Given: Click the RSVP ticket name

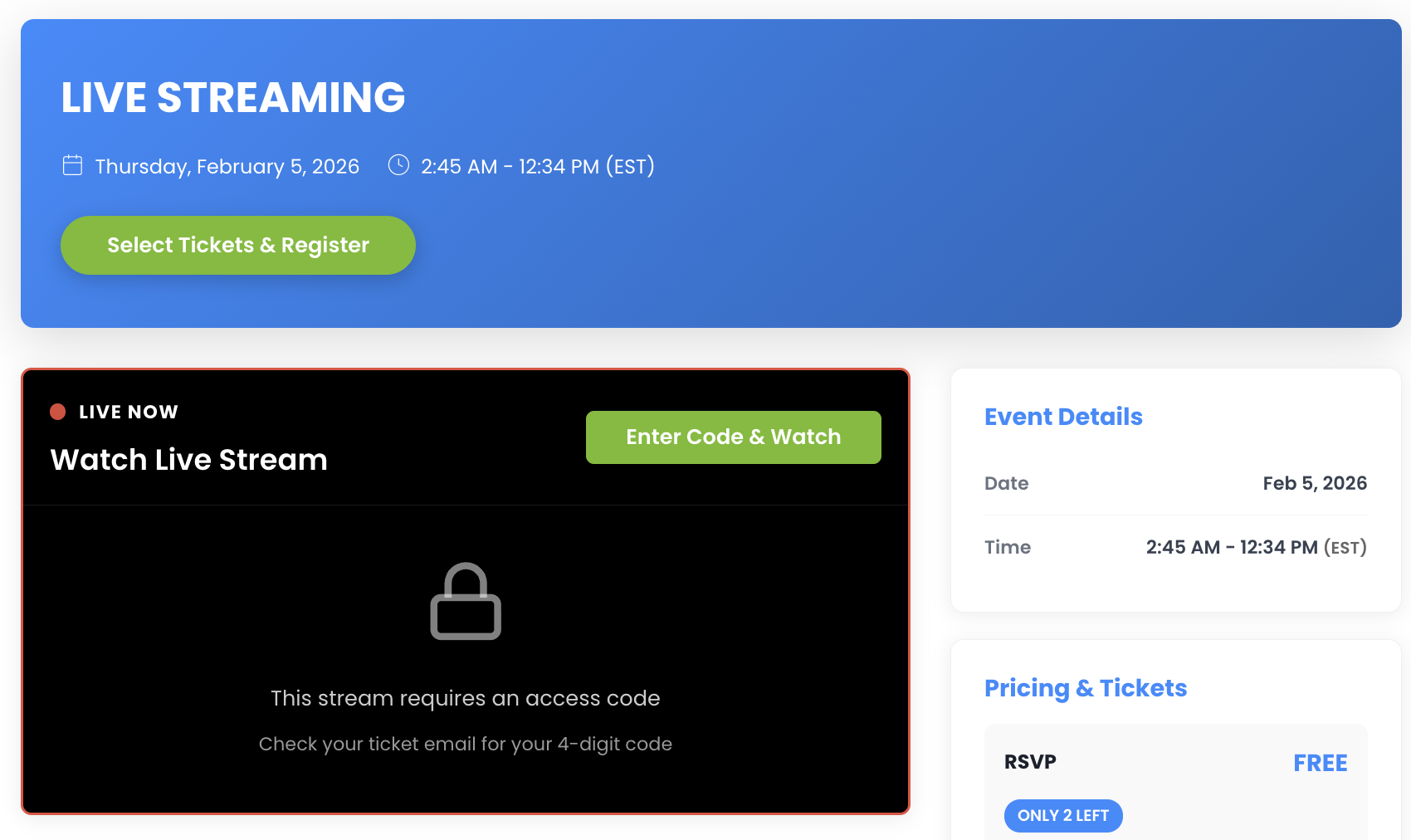Looking at the screenshot, I should (1030, 762).
